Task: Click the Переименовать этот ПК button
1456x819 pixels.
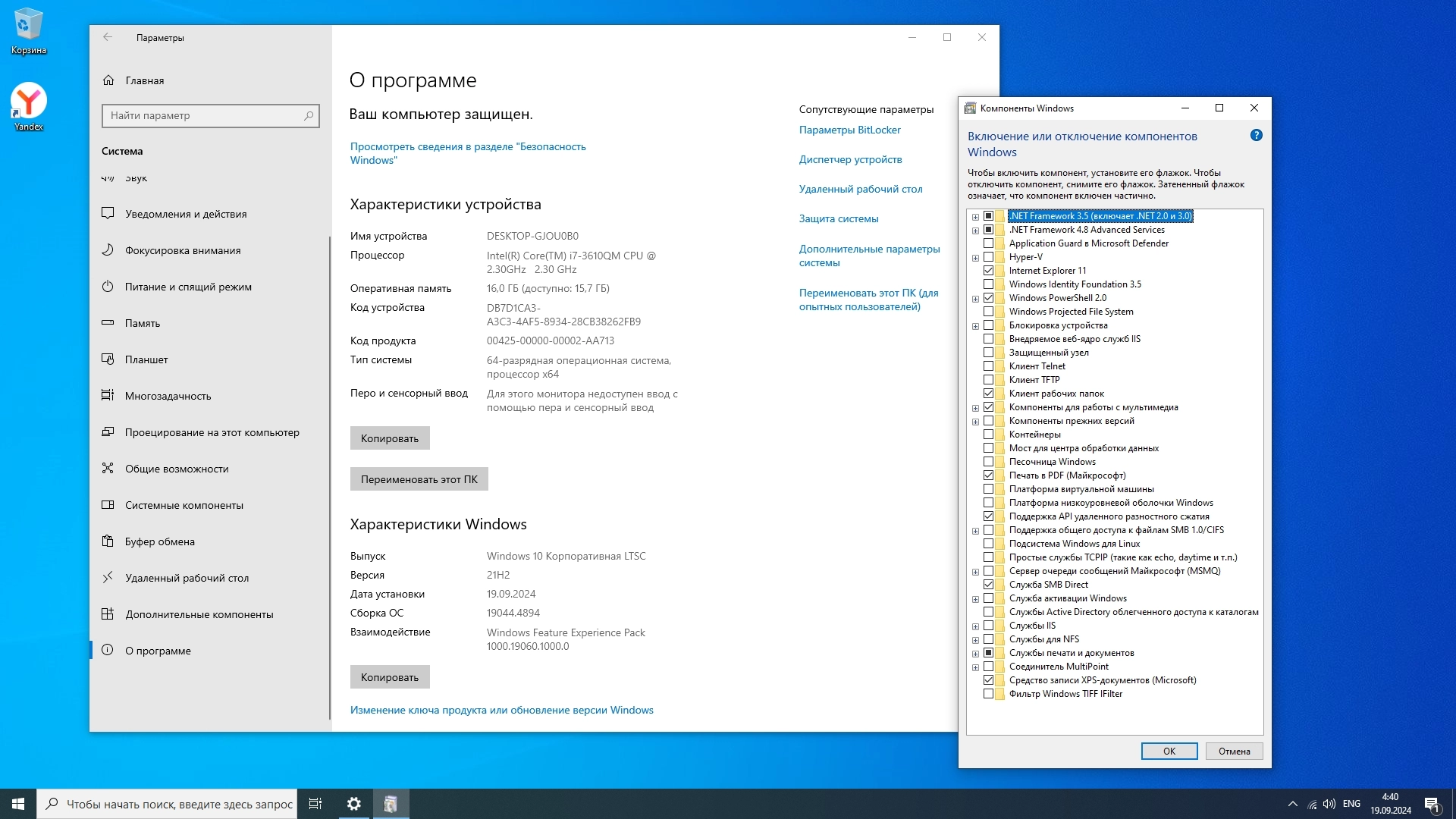Action: [x=419, y=479]
